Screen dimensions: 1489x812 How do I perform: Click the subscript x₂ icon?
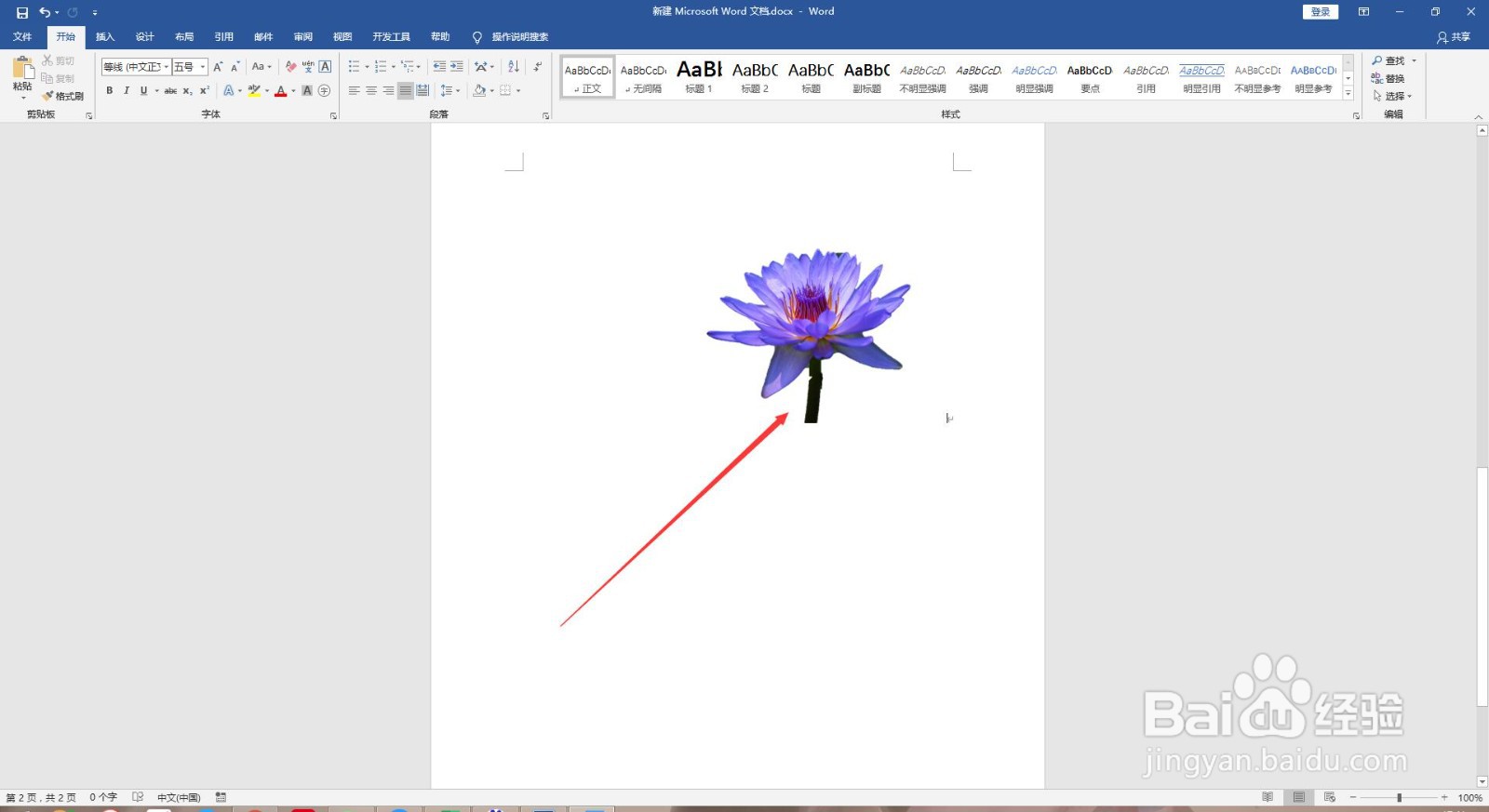(187, 91)
